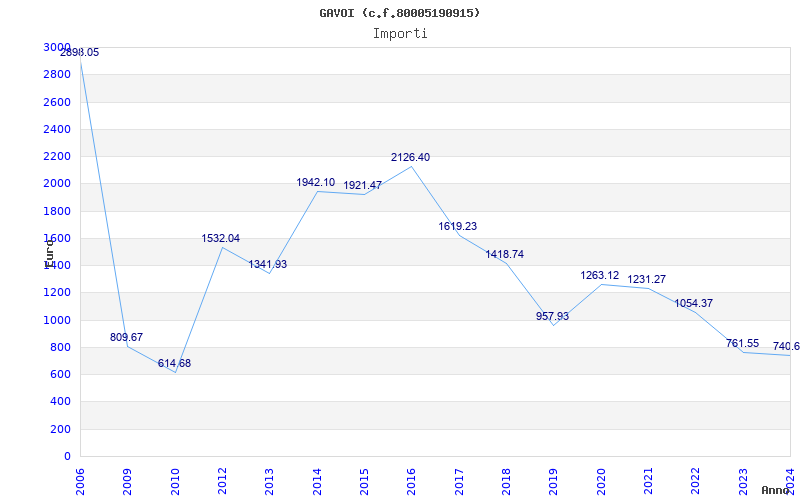
Task: Select the 1418.74 value label
Action: coord(505,255)
